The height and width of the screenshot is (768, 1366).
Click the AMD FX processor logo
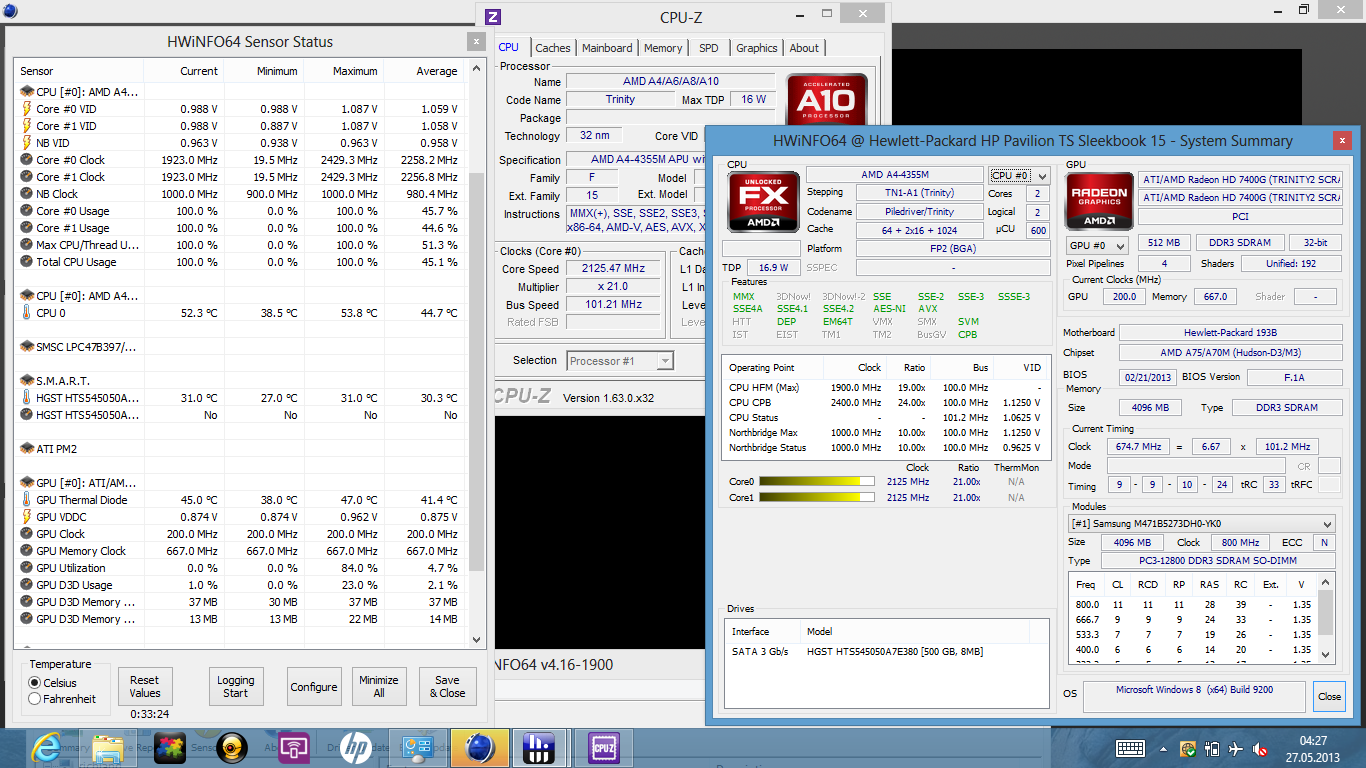tap(763, 203)
